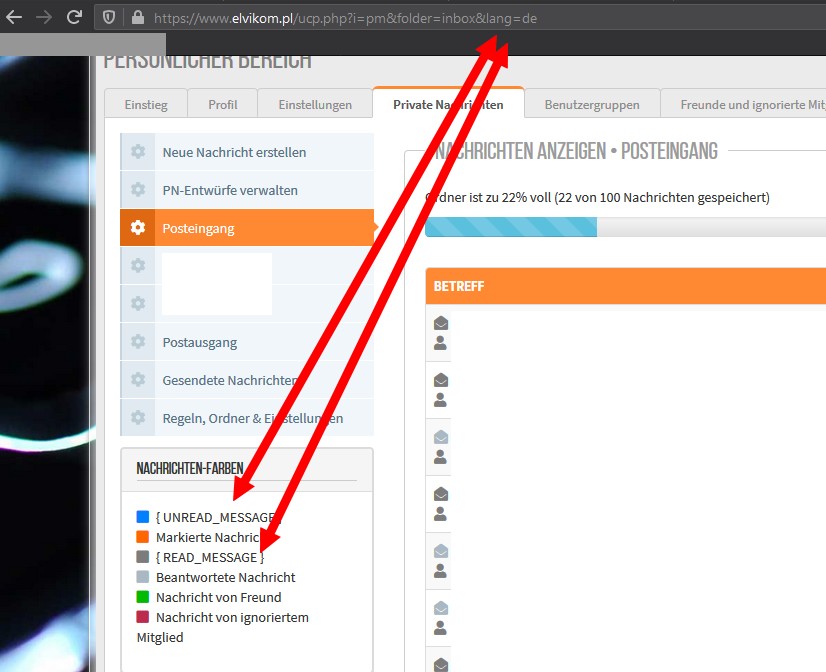Reload the page using the refresh icon
Image resolution: width=826 pixels, height=672 pixels.
pyautogui.click(x=74, y=18)
